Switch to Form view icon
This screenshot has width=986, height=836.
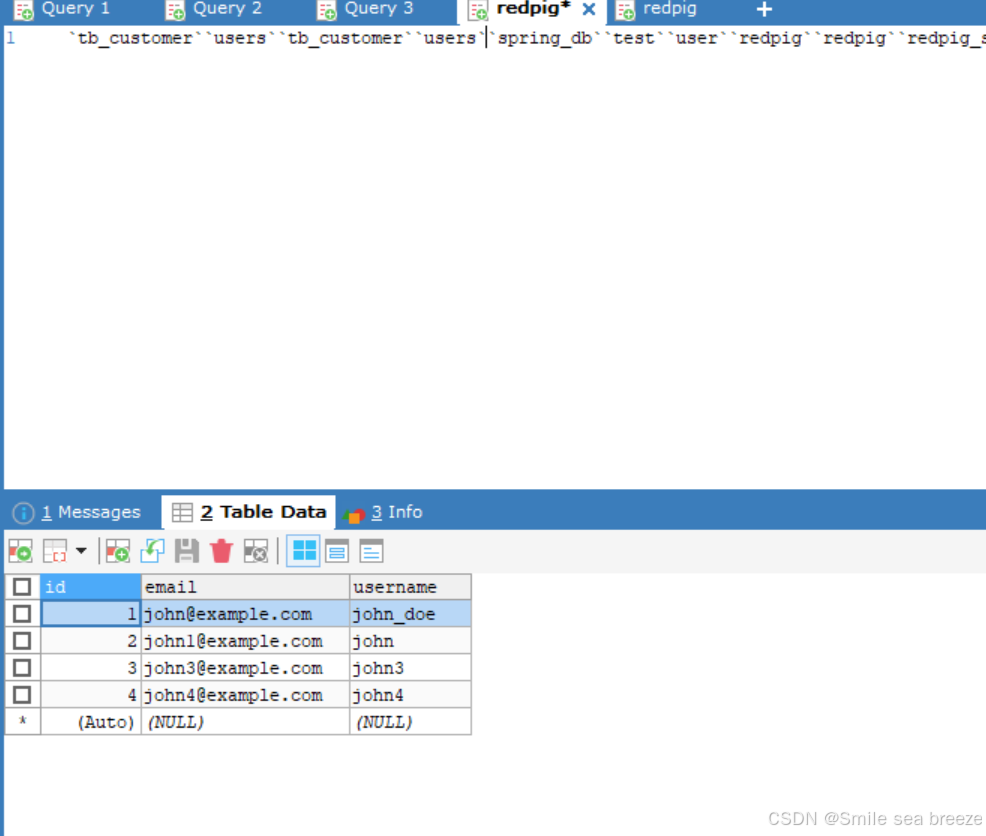click(x=337, y=552)
